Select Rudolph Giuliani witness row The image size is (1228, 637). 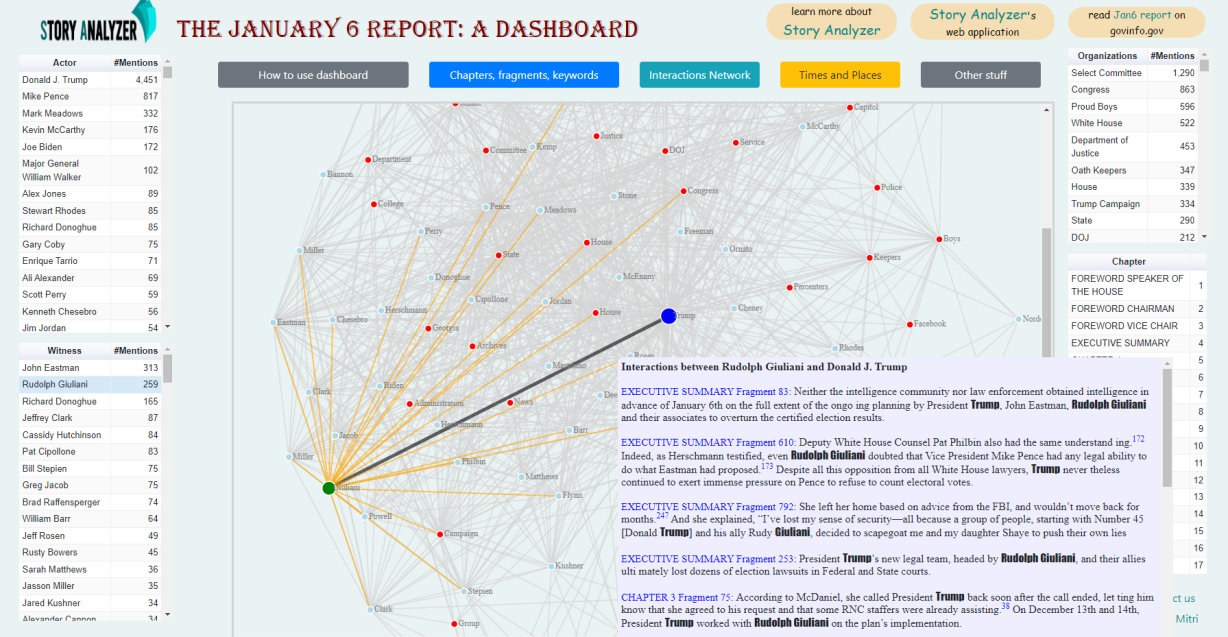[90, 384]
